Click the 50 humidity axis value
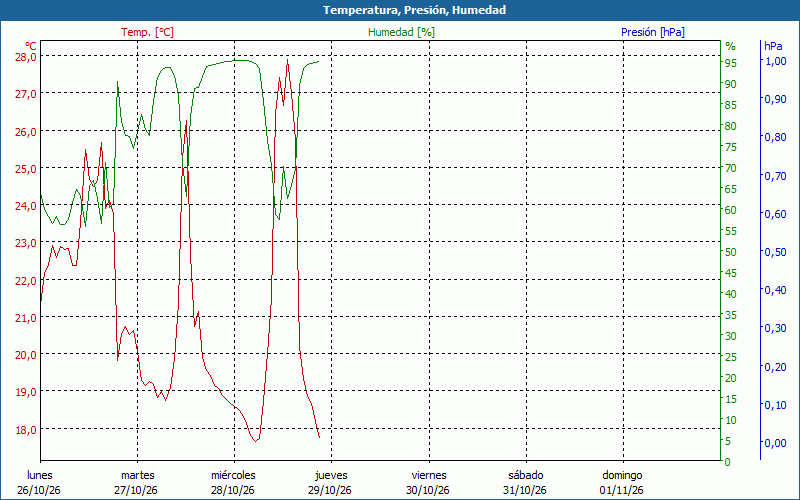The width and height of the screenshot is (800, 500). 730,252
